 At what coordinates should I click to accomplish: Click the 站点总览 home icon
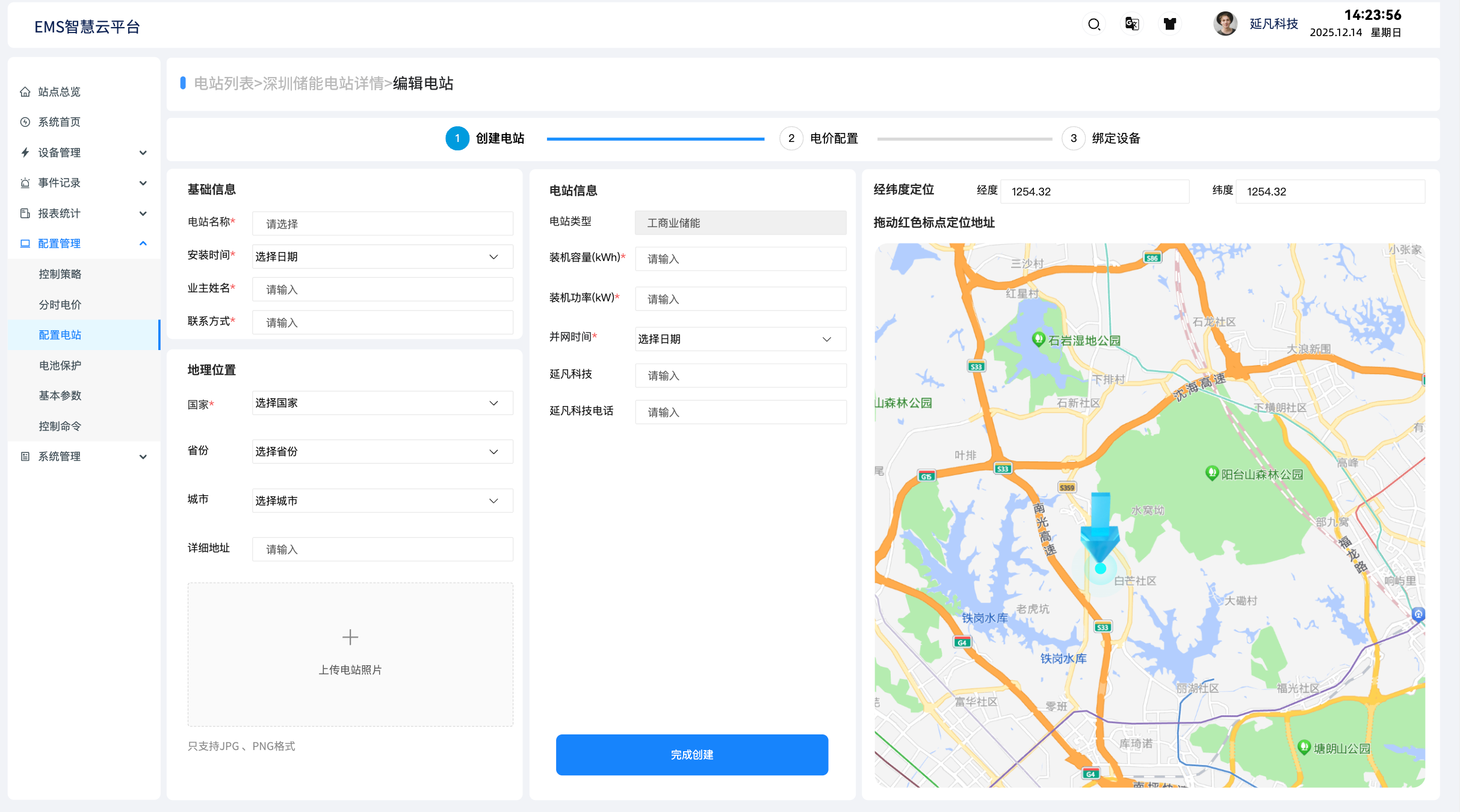point(25,91)
